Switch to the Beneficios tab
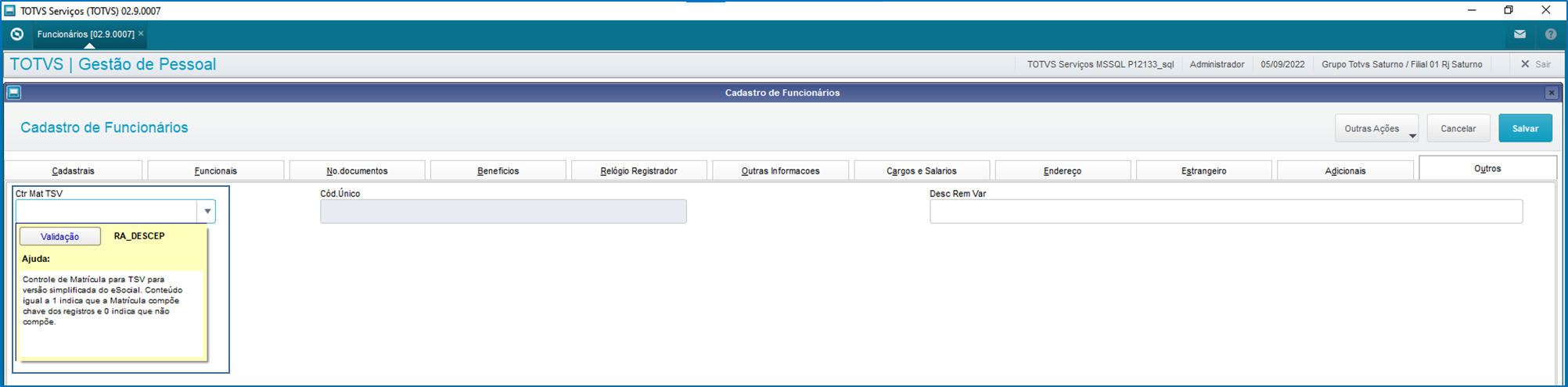 point(498,170)
